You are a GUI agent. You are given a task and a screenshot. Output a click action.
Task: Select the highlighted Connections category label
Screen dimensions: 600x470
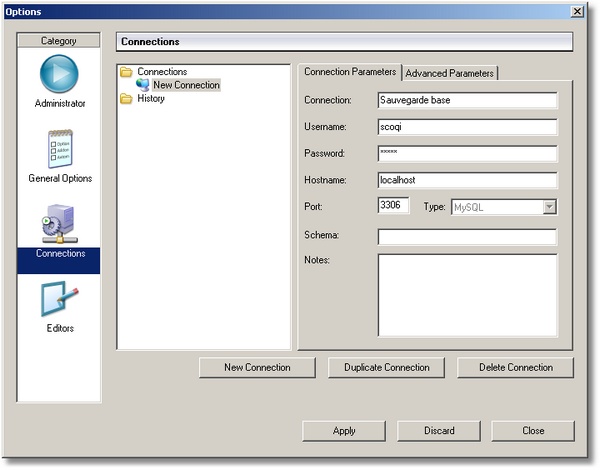point(60,253)
